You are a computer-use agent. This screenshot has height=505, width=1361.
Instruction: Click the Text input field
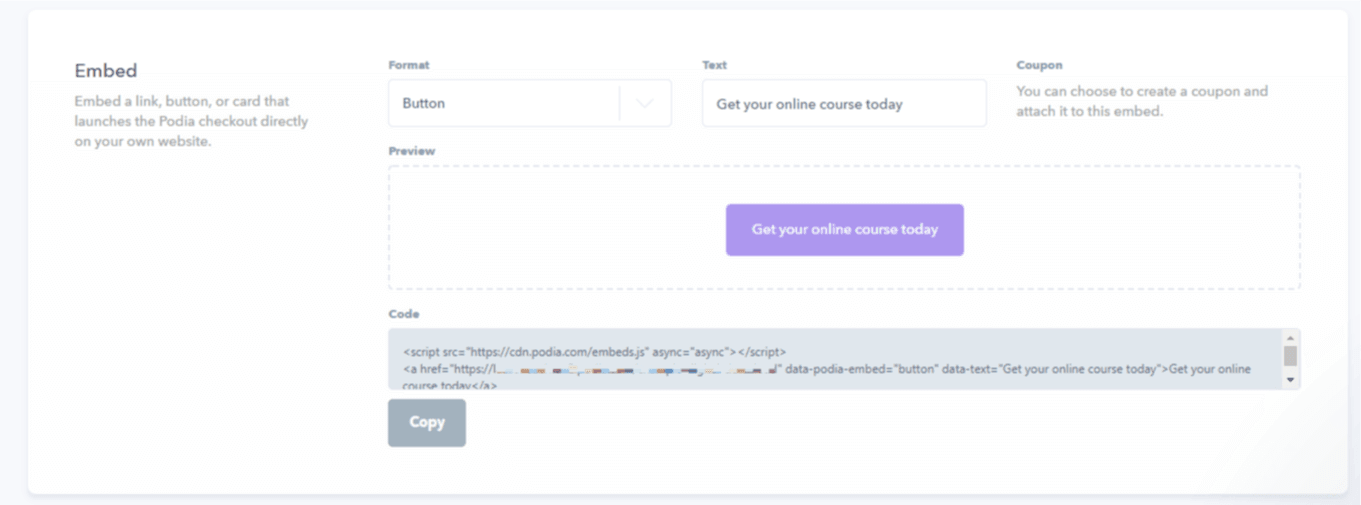[x=844, y=103]
